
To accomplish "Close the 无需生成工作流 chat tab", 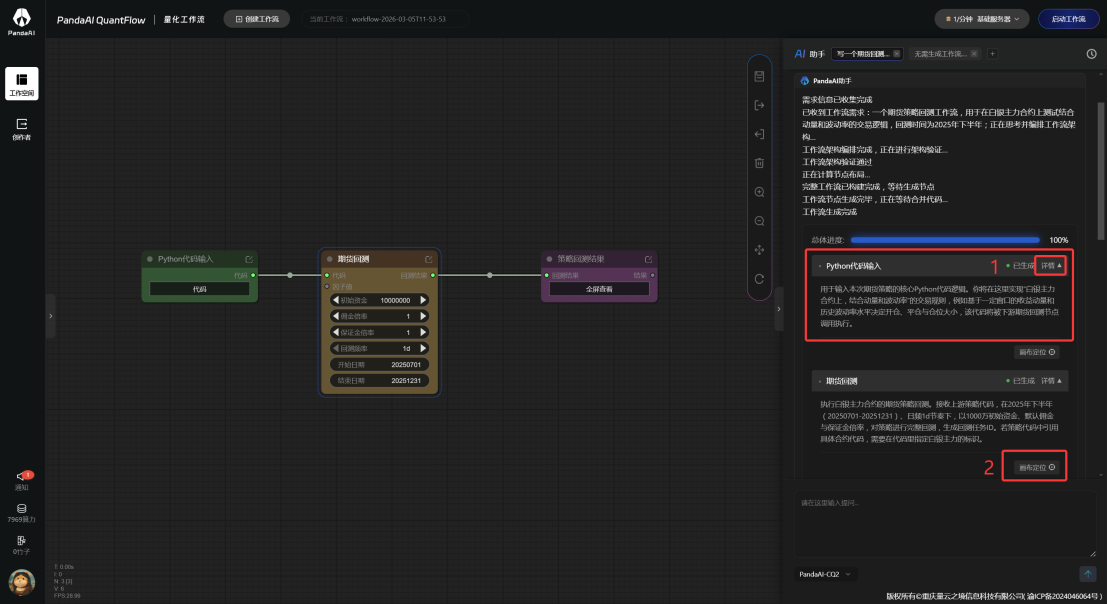I will coord(974,54).
